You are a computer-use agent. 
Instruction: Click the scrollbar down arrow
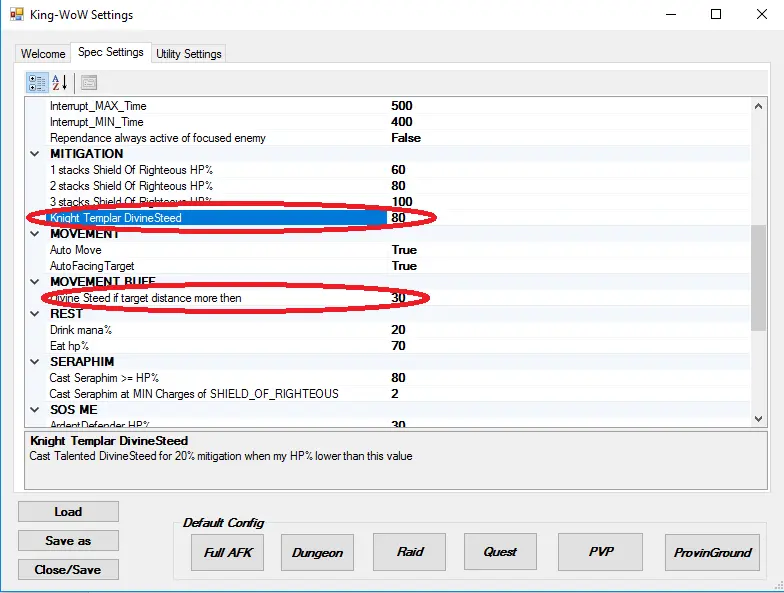pyautogui.click(x=758, y=418)
